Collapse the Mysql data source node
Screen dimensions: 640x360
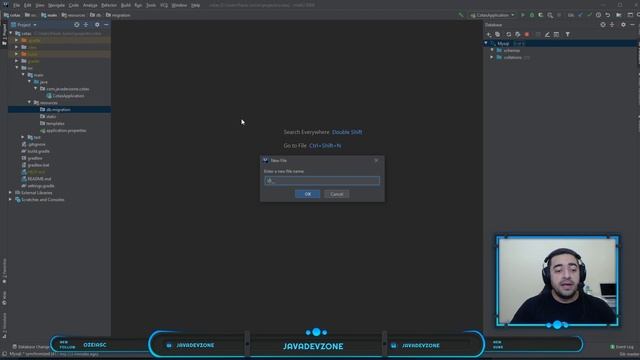[x=486, y=43]
